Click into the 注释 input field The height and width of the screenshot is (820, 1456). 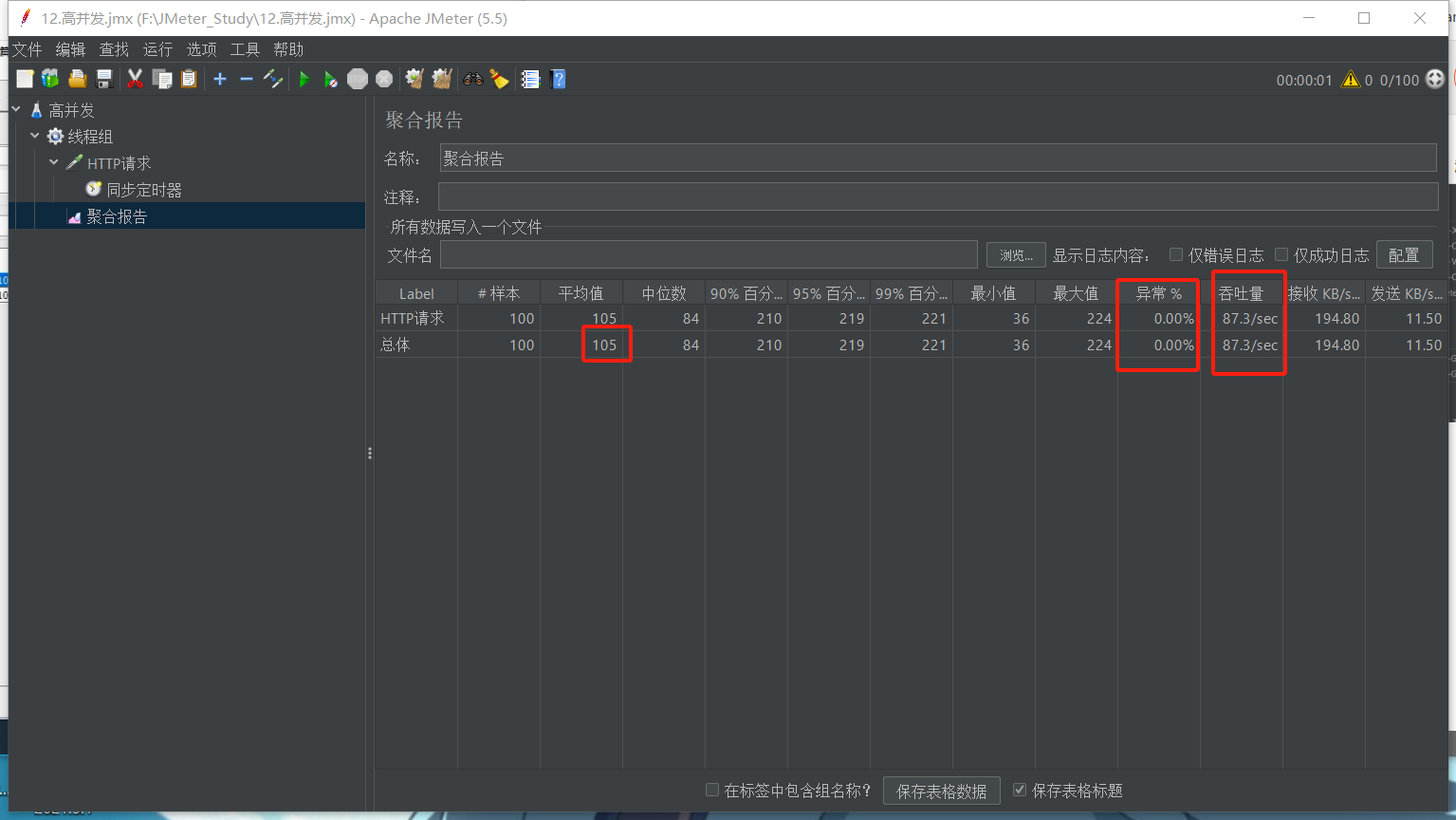pyautogui.click(x=938, y=196)
